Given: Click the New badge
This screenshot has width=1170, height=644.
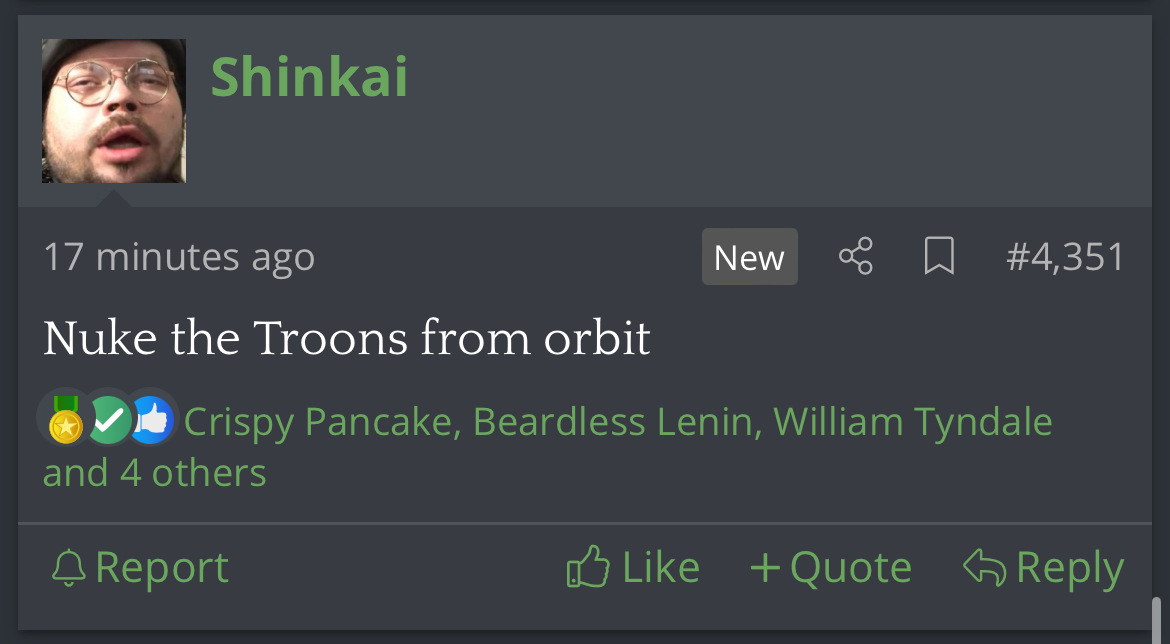Looking at the screenshot, I should (x=749, y=257).
